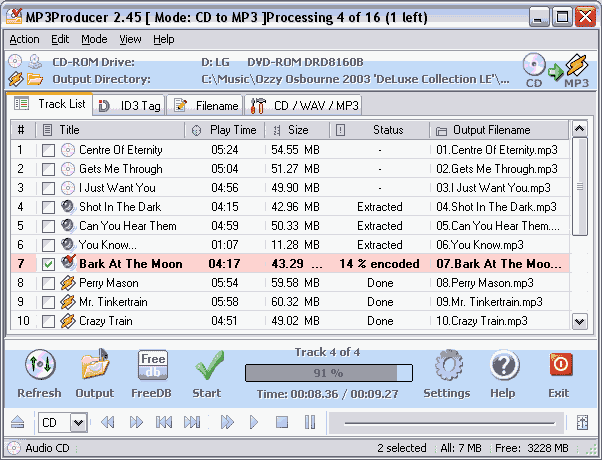Sort by Output Filename column header
The height and width of the screenshot is (460, 602).
coord(499,130)
